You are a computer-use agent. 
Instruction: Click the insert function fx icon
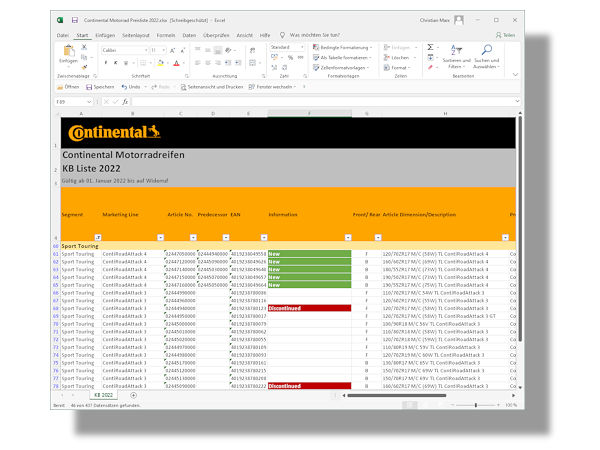coord(125,102)
